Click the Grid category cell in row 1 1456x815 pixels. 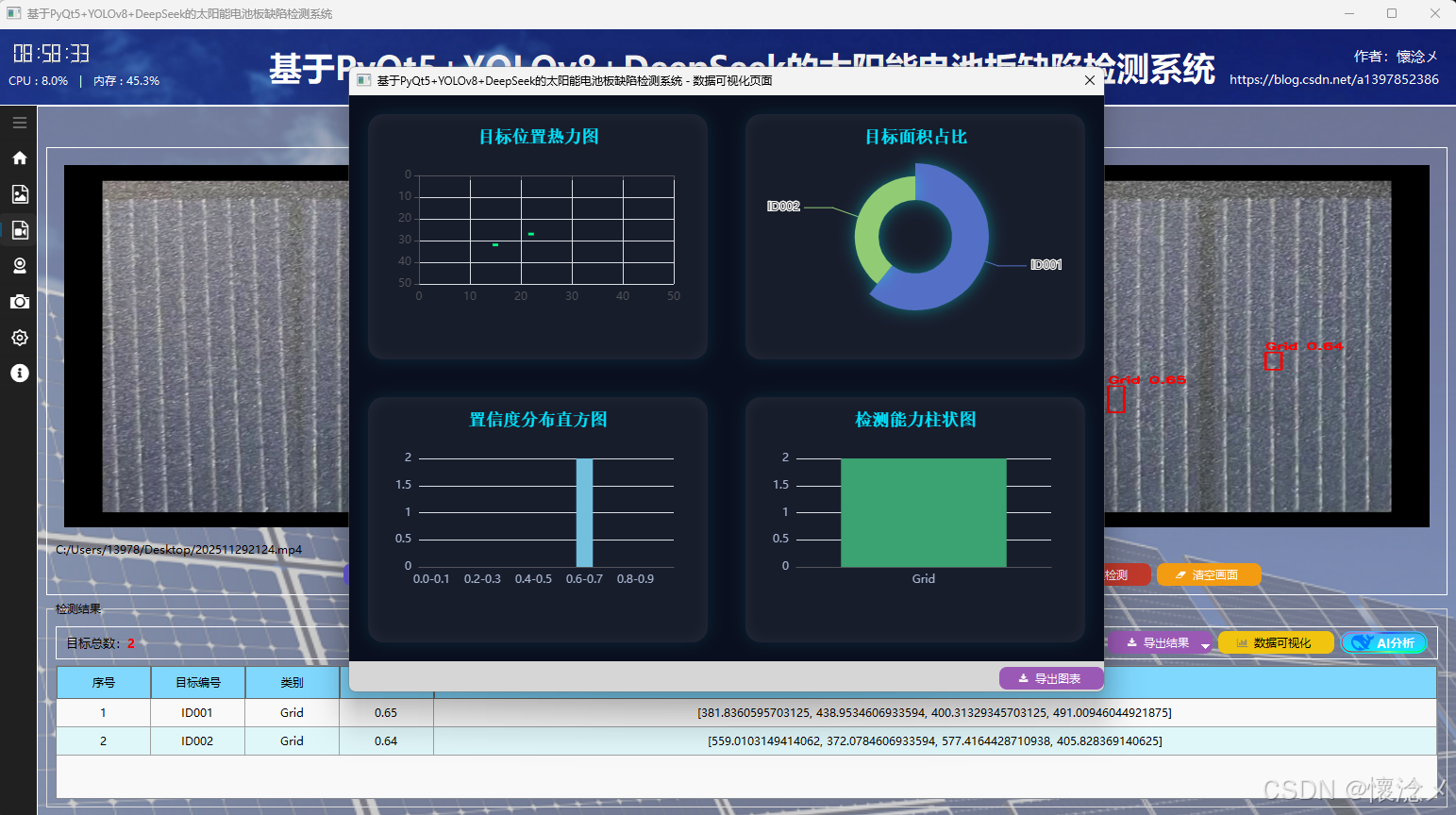click(292, 713)
